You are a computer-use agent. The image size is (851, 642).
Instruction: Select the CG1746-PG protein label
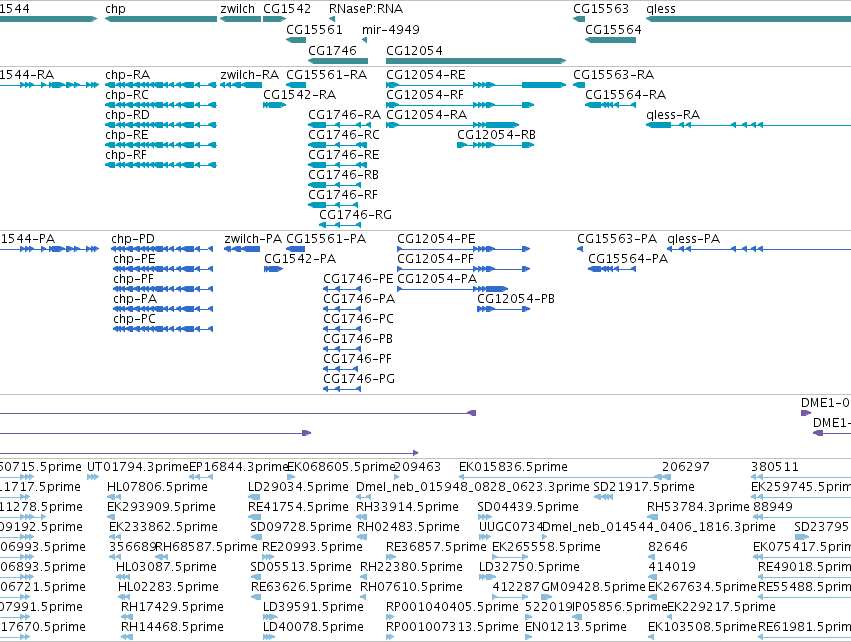click(x=359, y=378)
